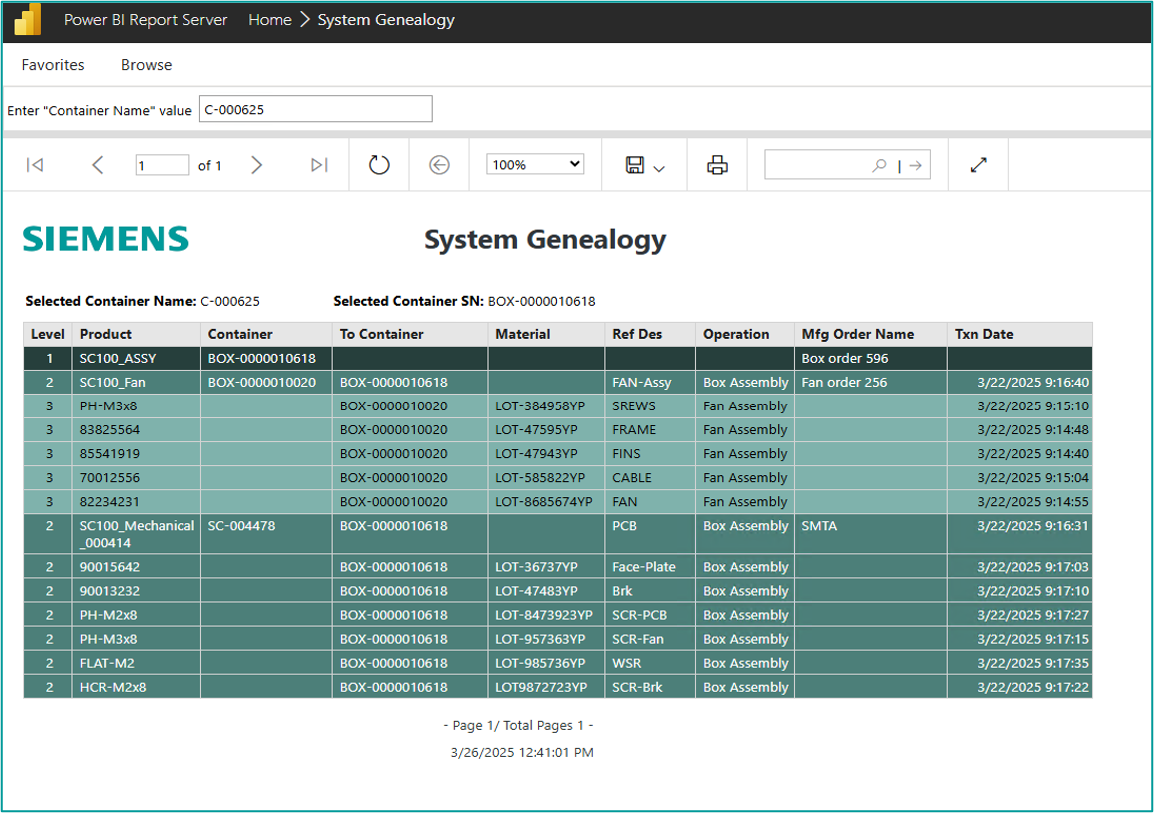Go to the first page icon
Image resolution: width=1154 pixels, height=813 pixels.
point(35,164)
